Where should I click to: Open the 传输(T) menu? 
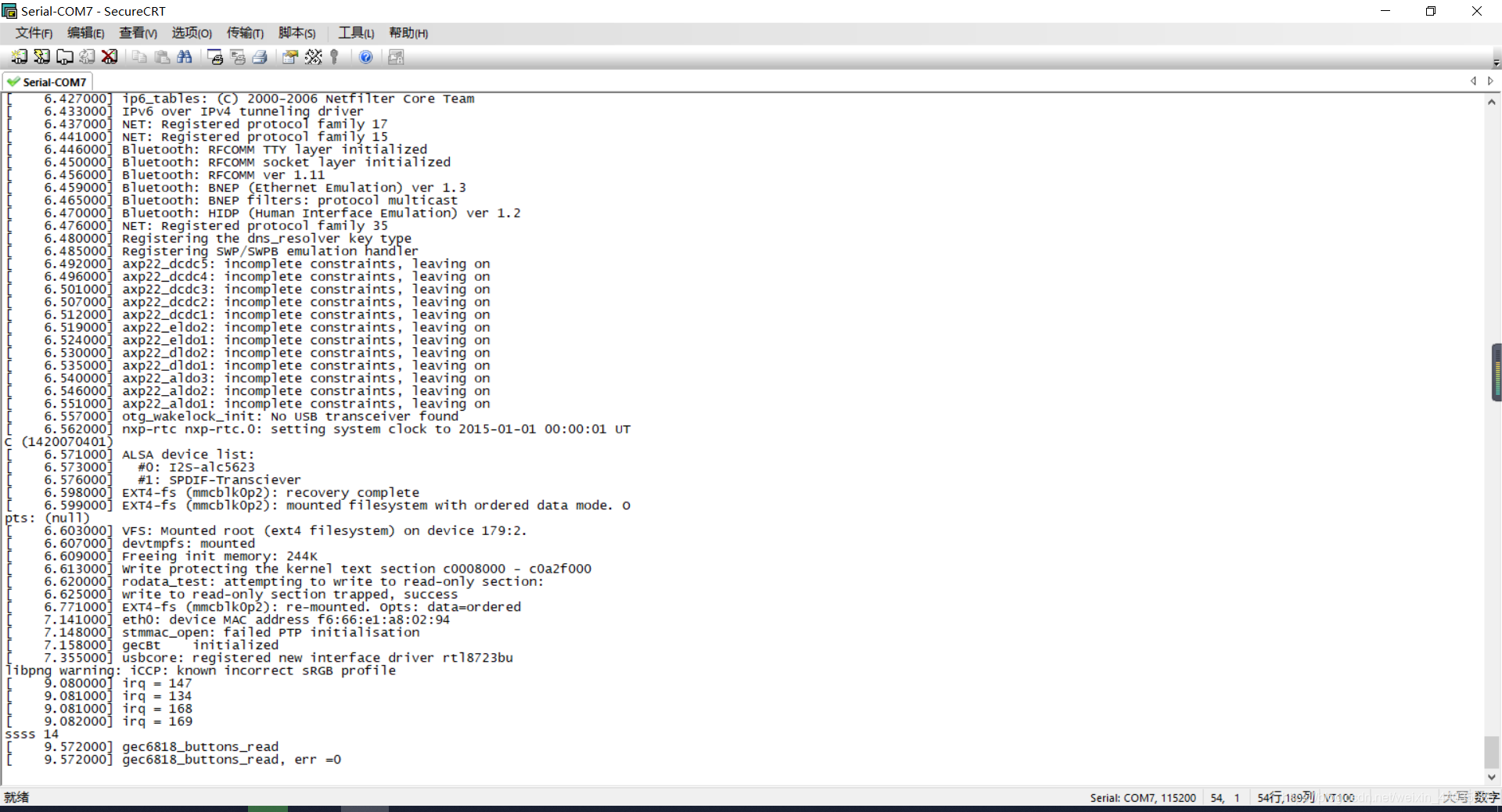point(245,33)
